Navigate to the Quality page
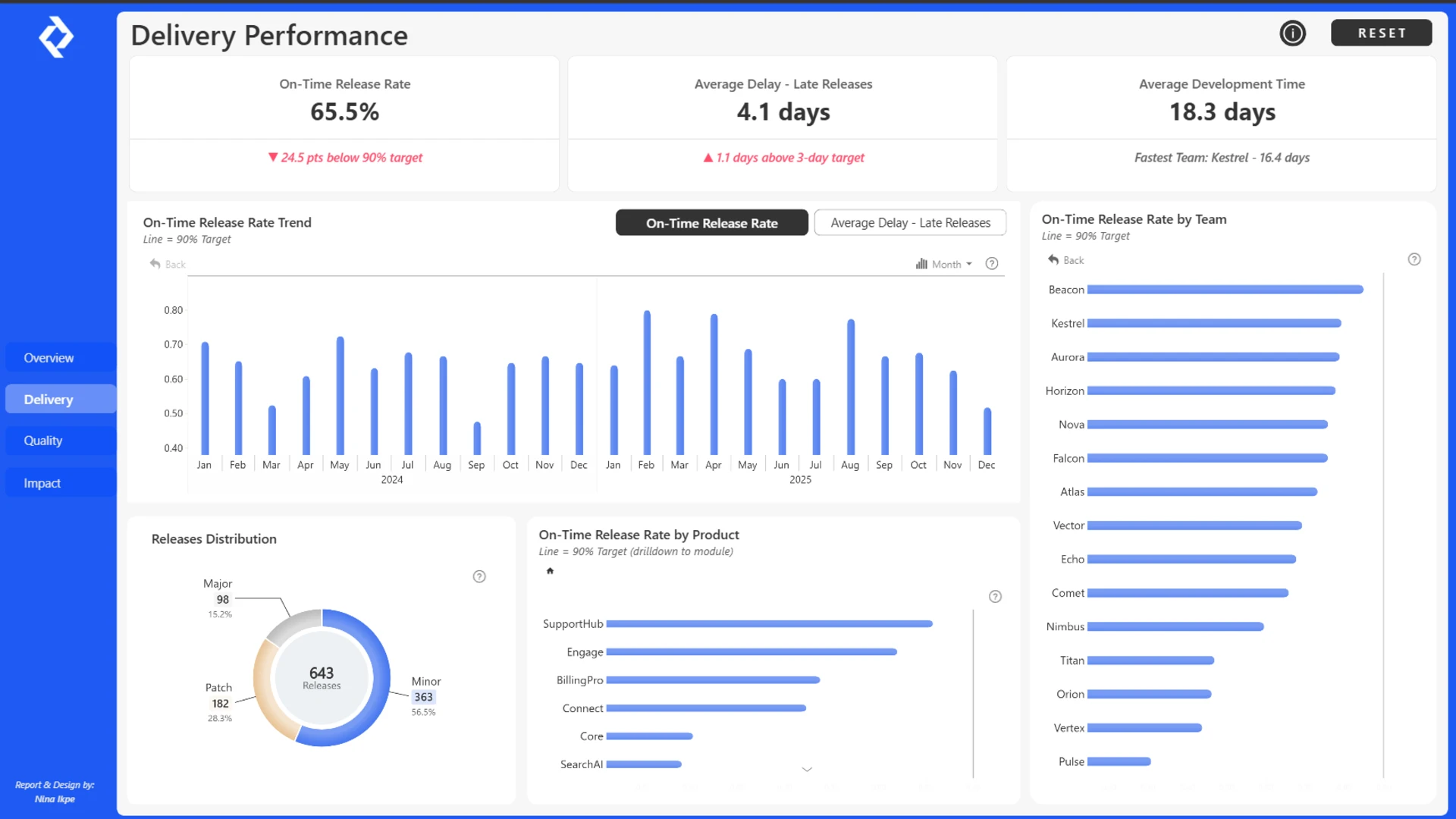 point(61,441)
